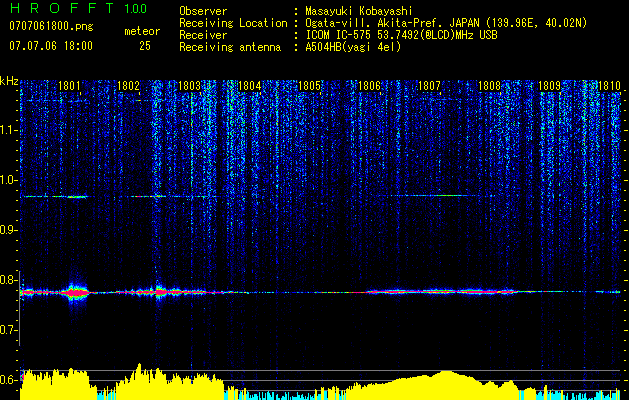Click the Observer field label

pos(203,11)
